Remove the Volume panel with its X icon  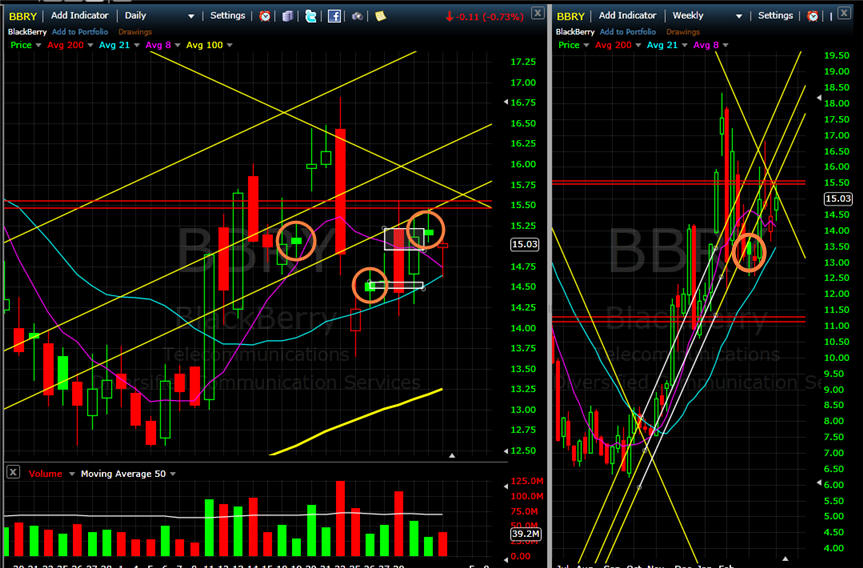pos(13,472)
